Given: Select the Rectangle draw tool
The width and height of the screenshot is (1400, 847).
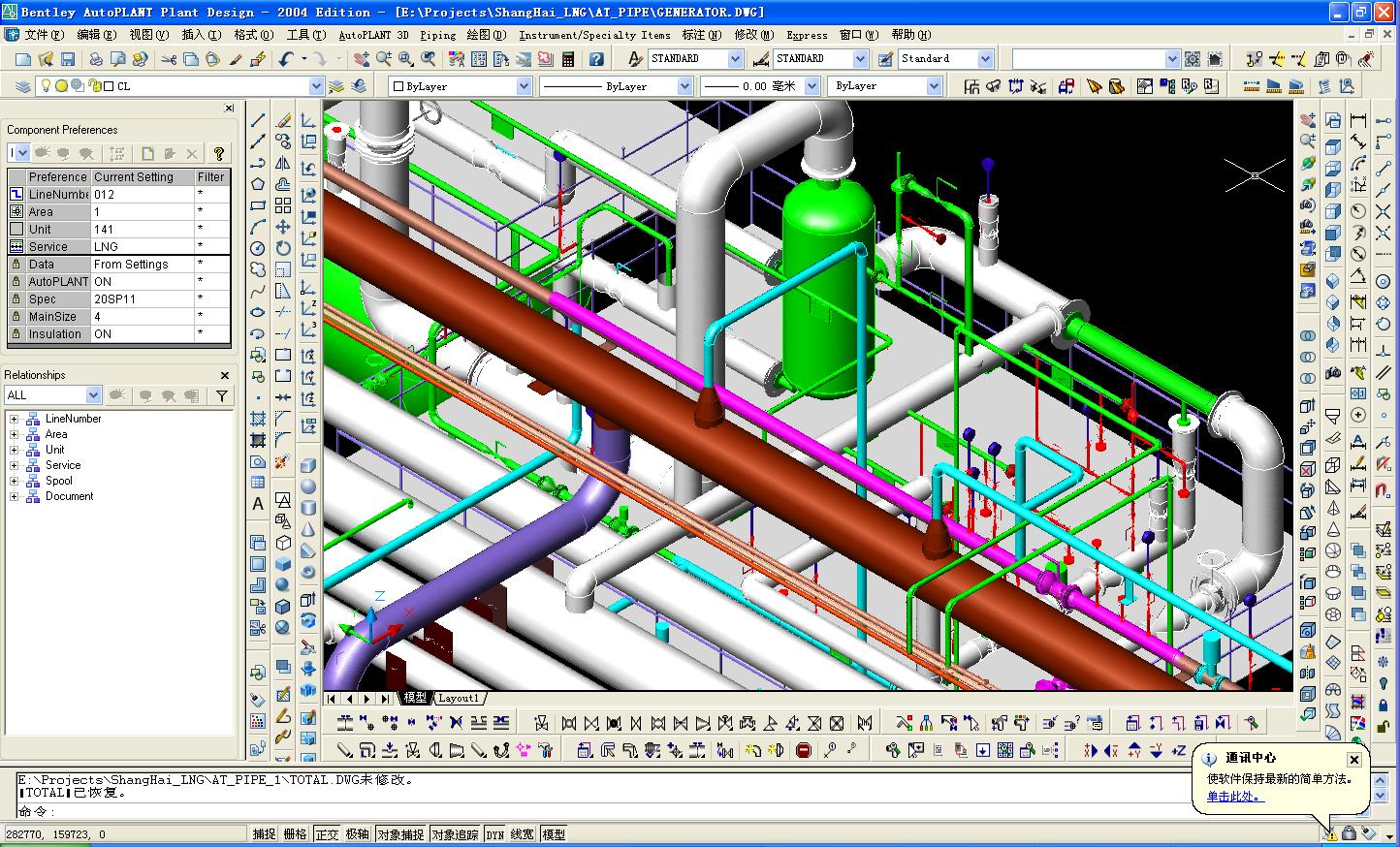Looking at the screenshot, I should coord(258,205).
